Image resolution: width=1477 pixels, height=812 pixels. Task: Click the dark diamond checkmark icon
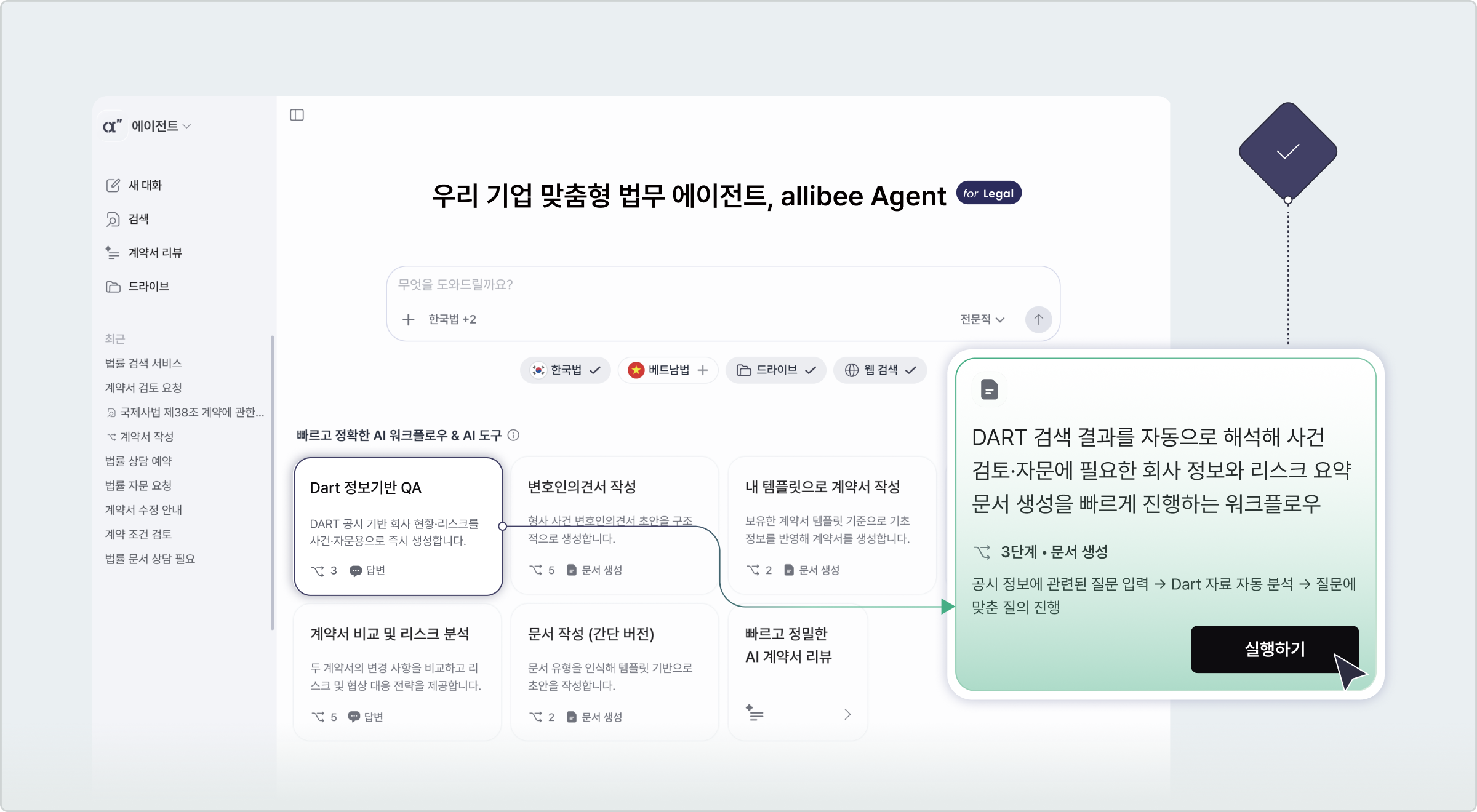pos(1287,151)
